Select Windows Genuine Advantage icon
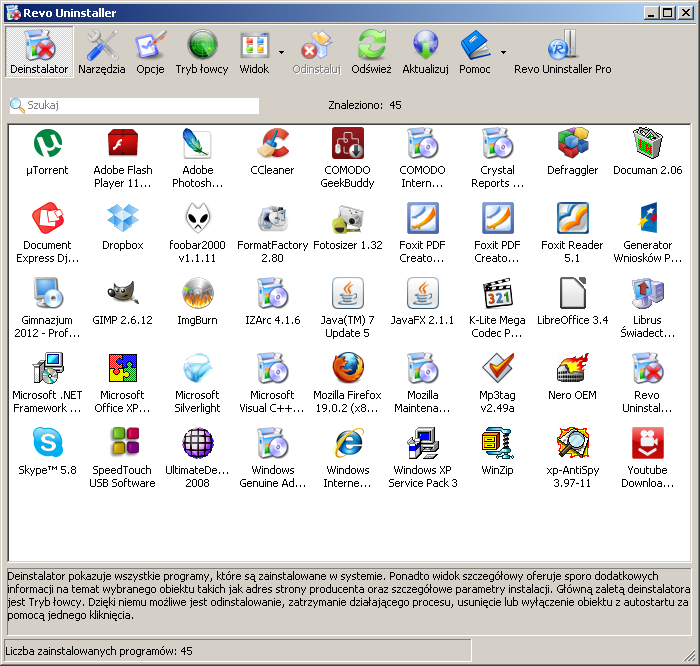 273,444
